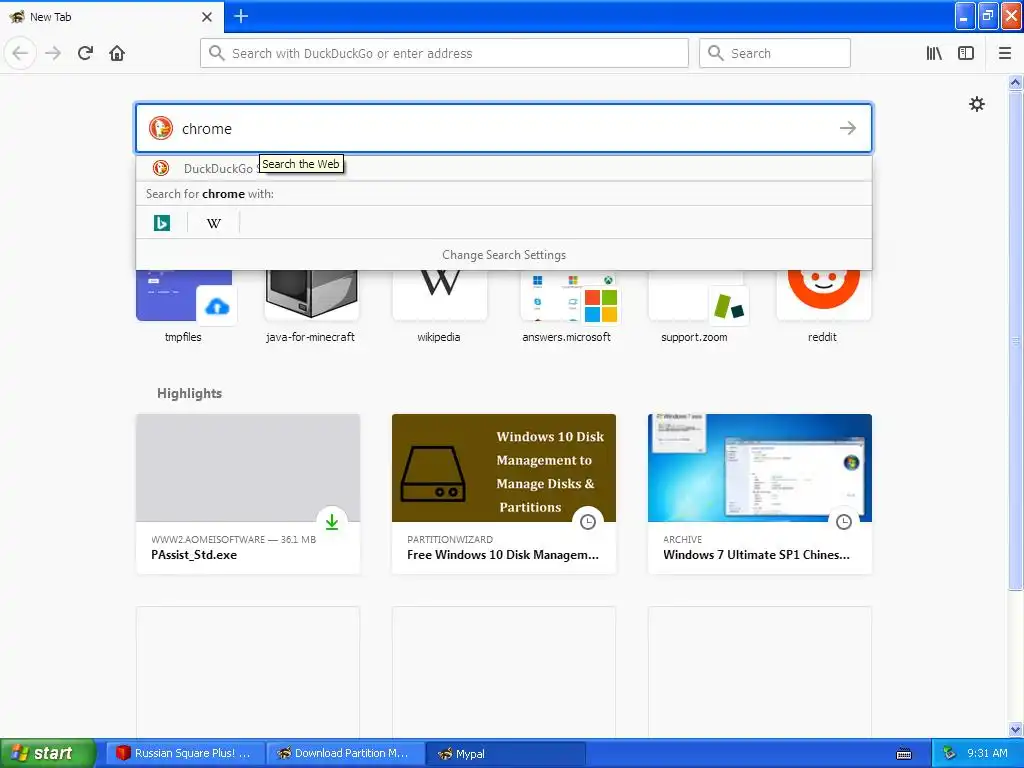Switch to Mypal taskbar item
The width and height of the screenshot is (1024, 768).
coord(505,753)
